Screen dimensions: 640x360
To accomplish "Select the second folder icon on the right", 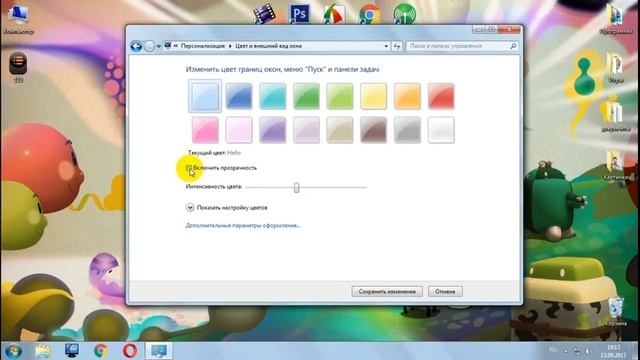I will click(616, 68).
